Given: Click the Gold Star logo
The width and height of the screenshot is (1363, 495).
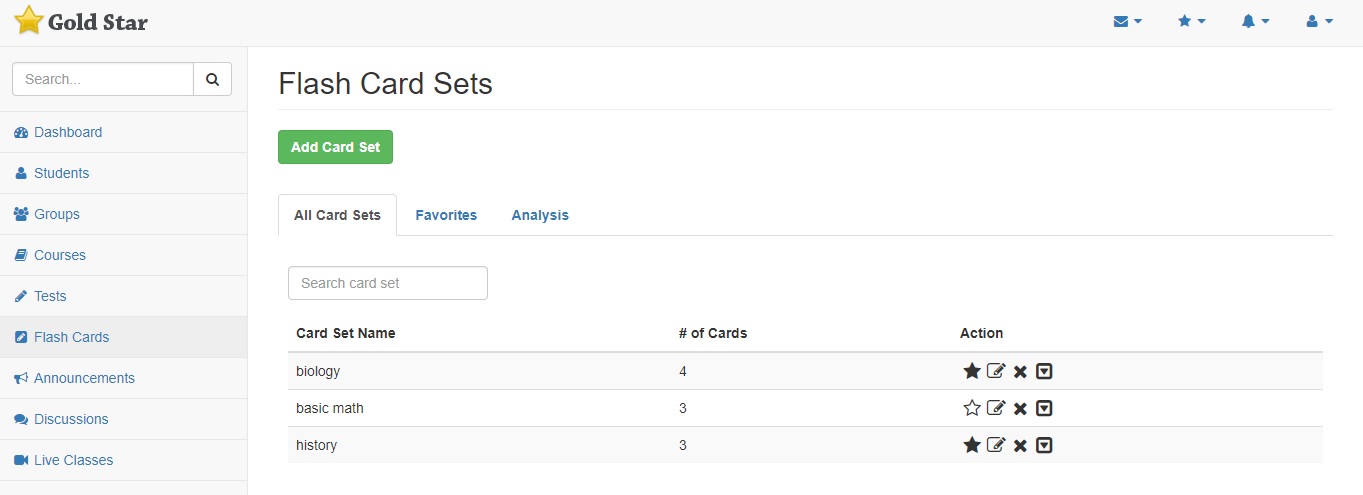Looking at the screenshot, I should coord(81,21).
